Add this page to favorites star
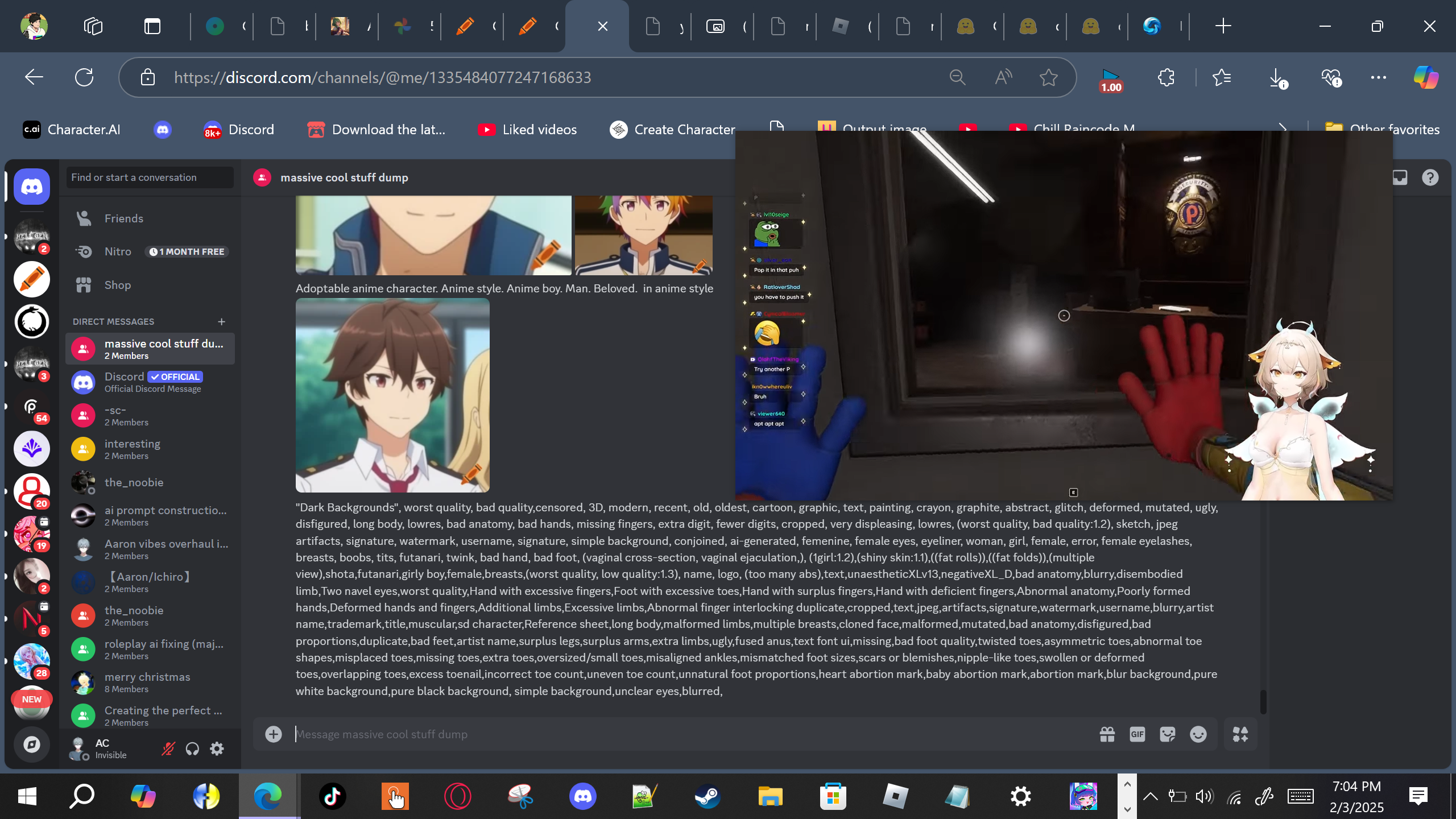This screenshot has width=1456, height=819. [1049, 77]
